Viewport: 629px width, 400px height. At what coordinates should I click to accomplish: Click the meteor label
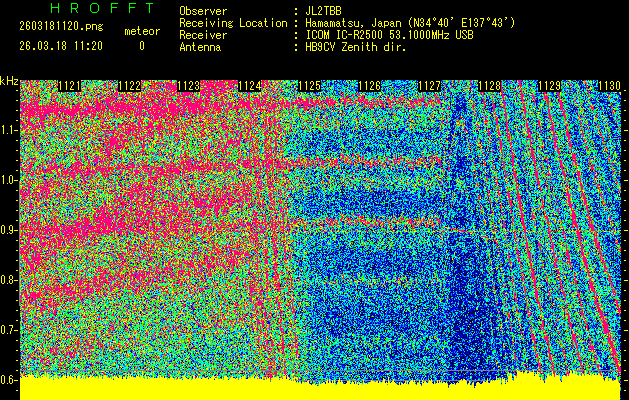point(141,32)
